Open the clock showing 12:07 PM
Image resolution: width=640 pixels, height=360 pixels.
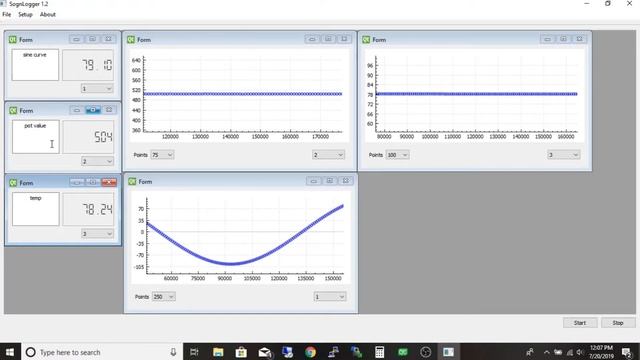point(602,352)
